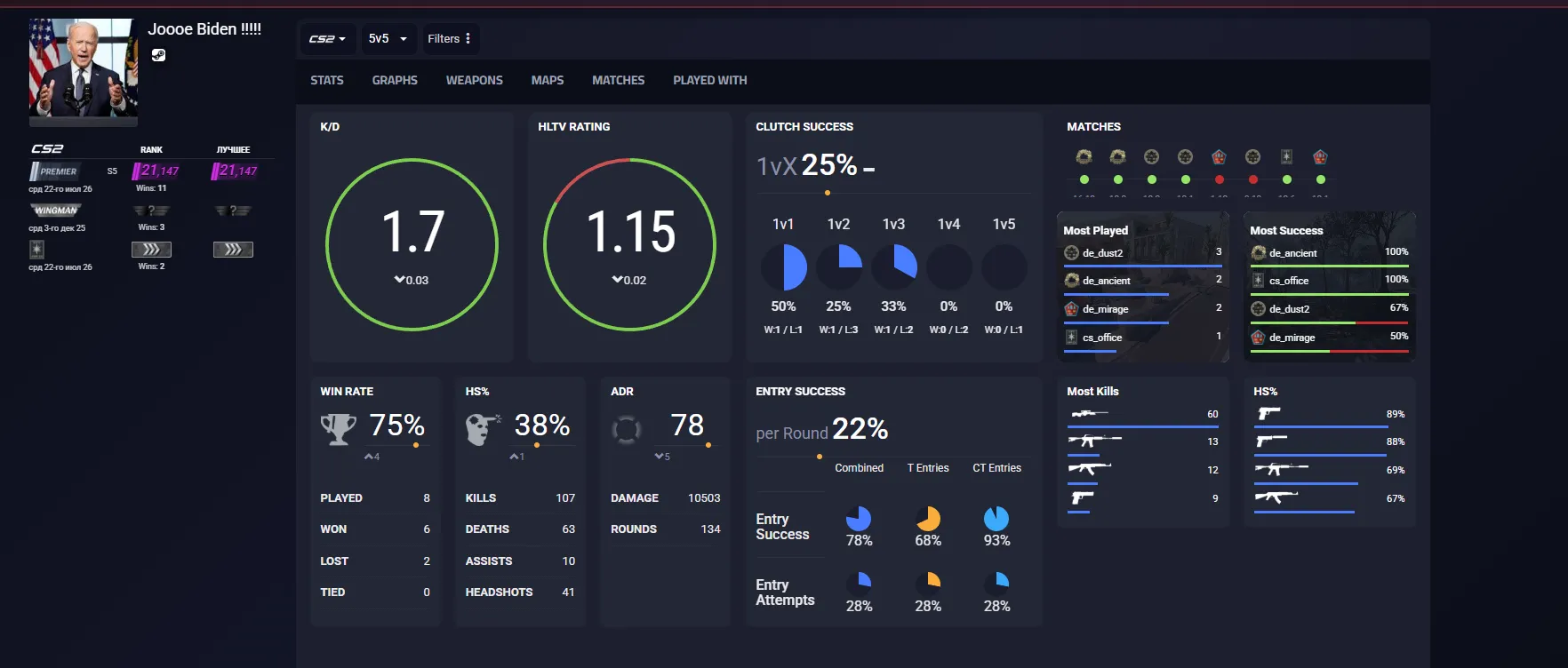
Task: Click the 1v3 clutch pie chart
Action: click(893, 267)
